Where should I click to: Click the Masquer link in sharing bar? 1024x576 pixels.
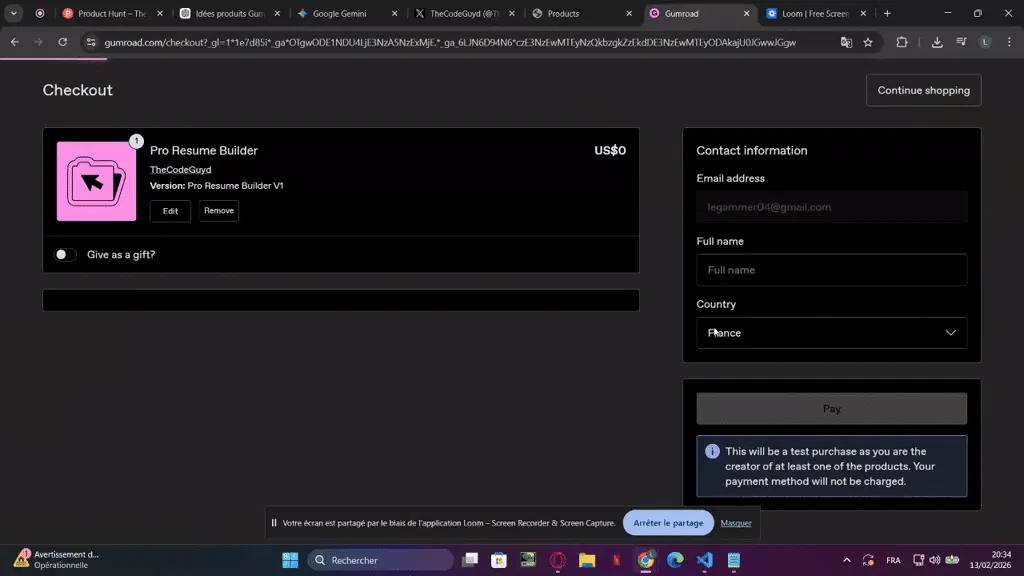pos(736,523)
